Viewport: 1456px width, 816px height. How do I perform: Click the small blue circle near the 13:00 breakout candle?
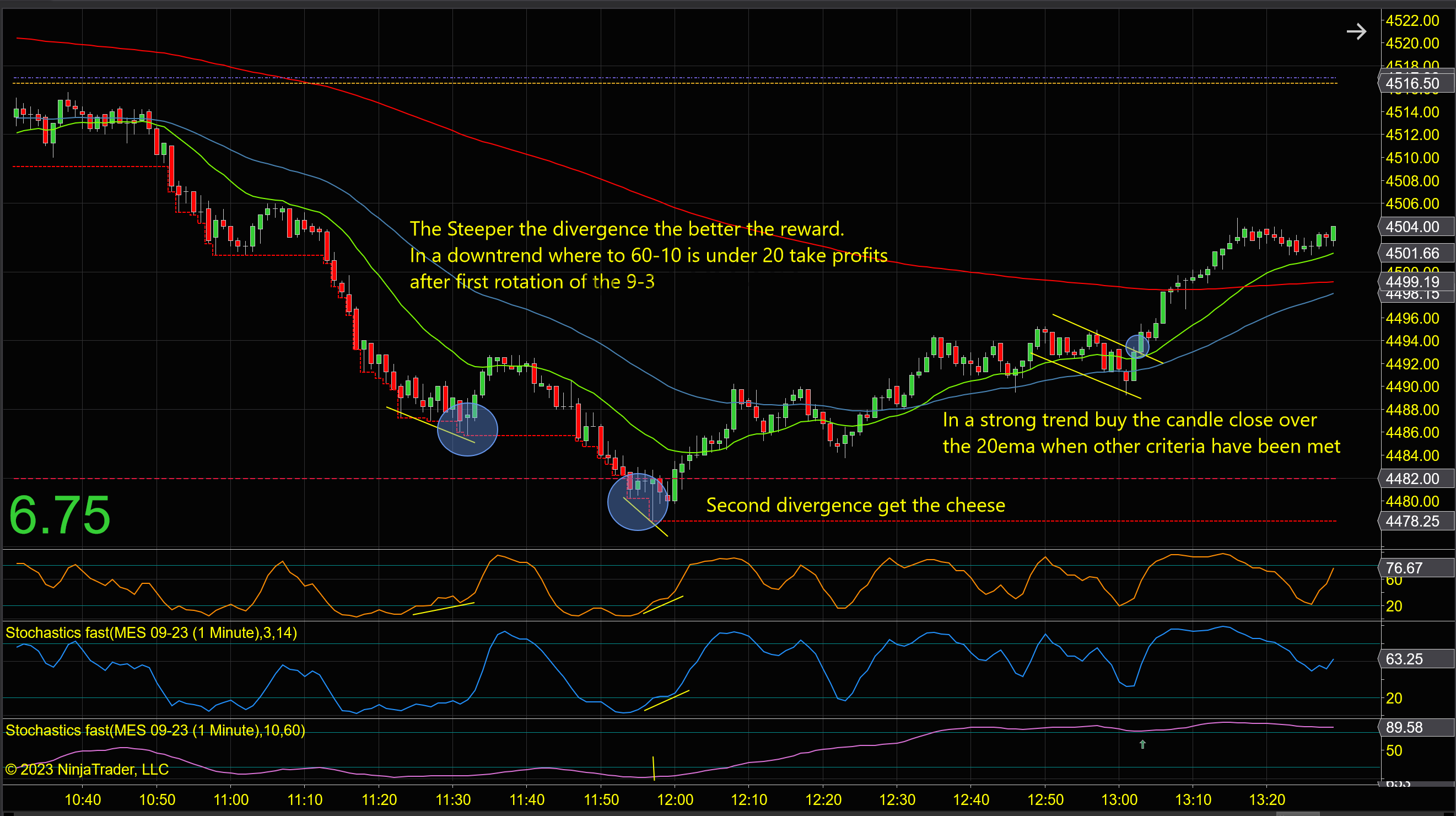1137,347
